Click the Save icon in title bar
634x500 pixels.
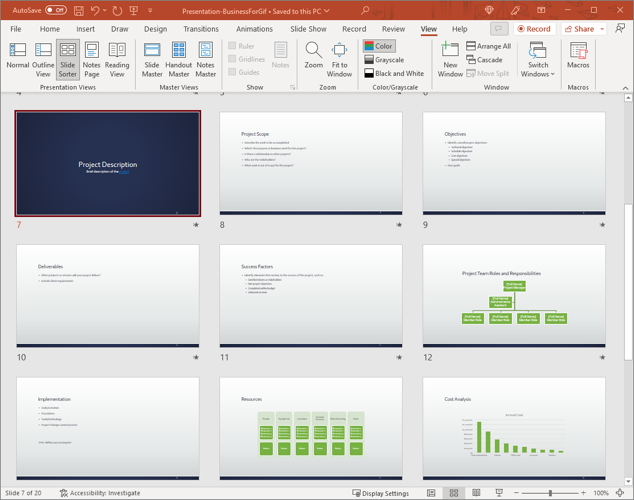(79, 11)
